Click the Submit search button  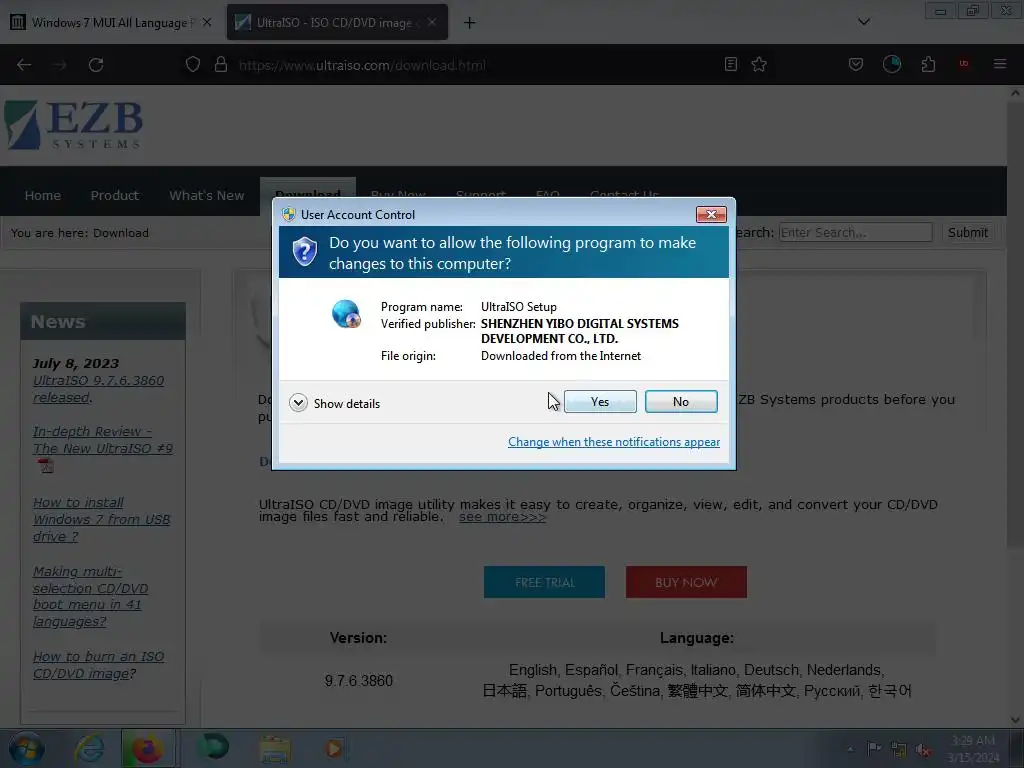pyautogui.click(x=968, y=232)
